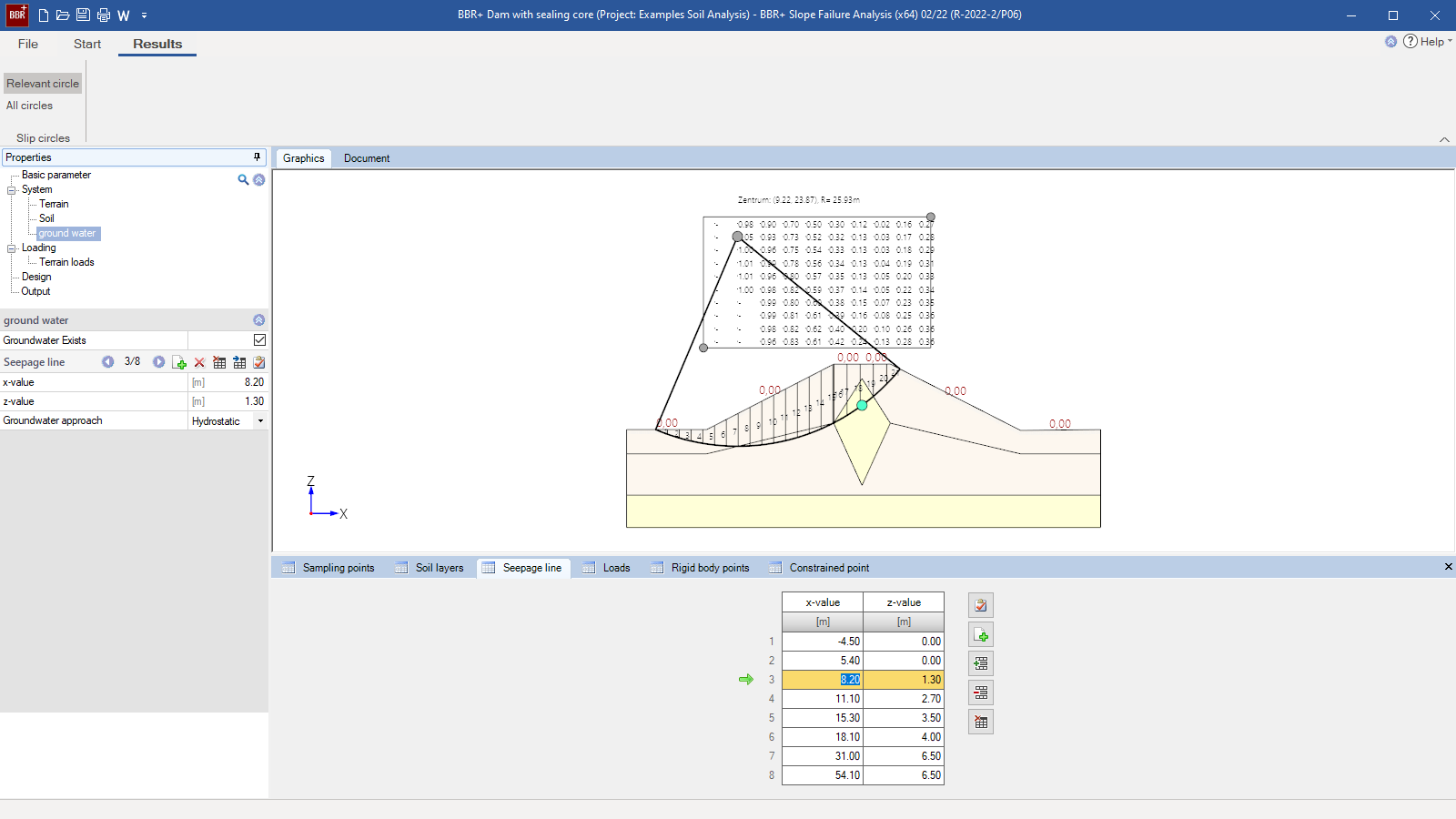Delete the current seepage point with red X
Screen dimensions: 1456x819
(199, 363)
